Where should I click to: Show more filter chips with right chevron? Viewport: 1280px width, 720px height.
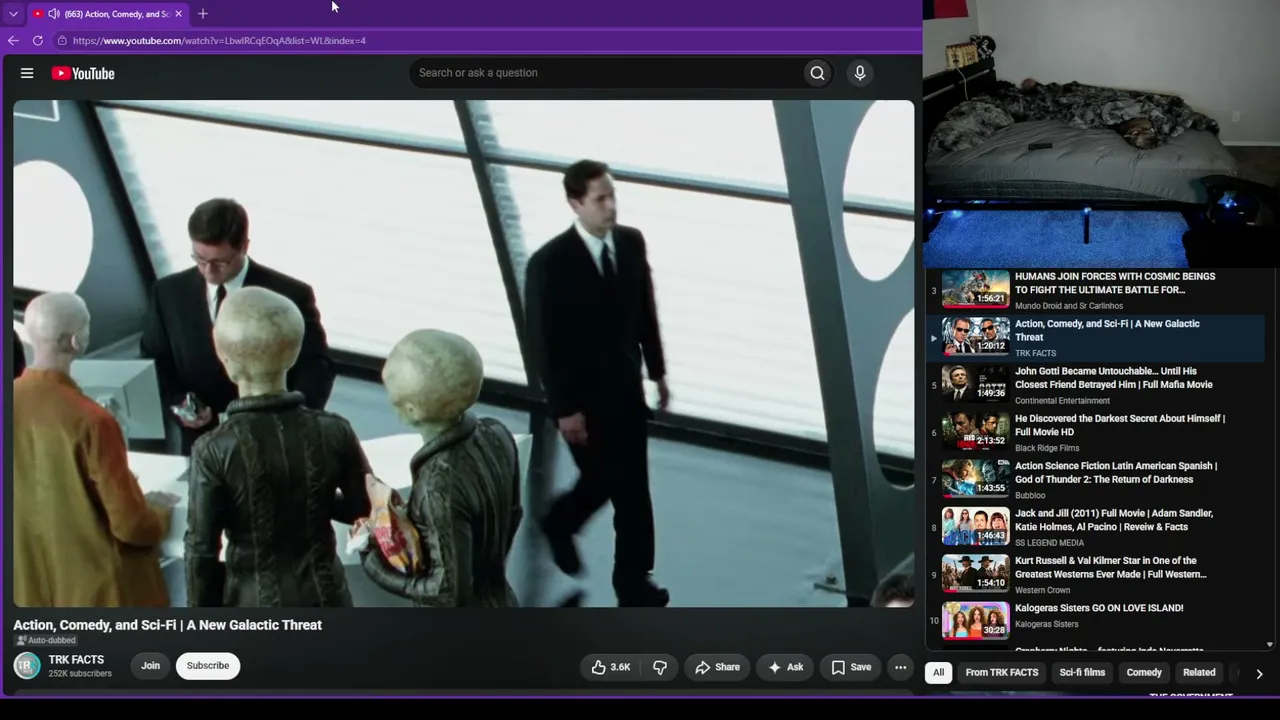click(x=1259, y=674)
